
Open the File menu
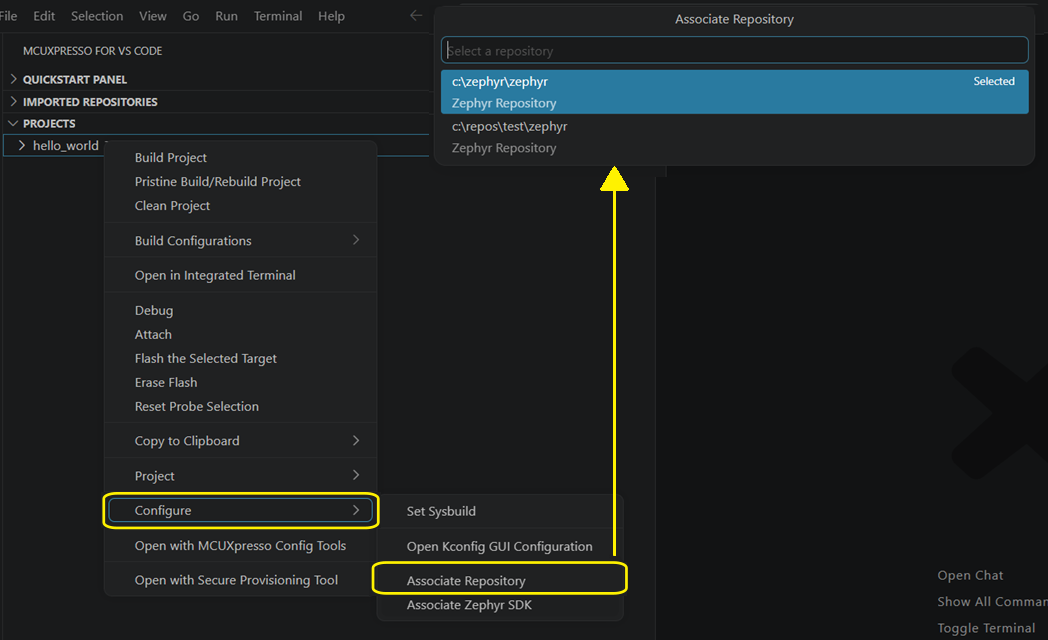click(x=8, y=16)
